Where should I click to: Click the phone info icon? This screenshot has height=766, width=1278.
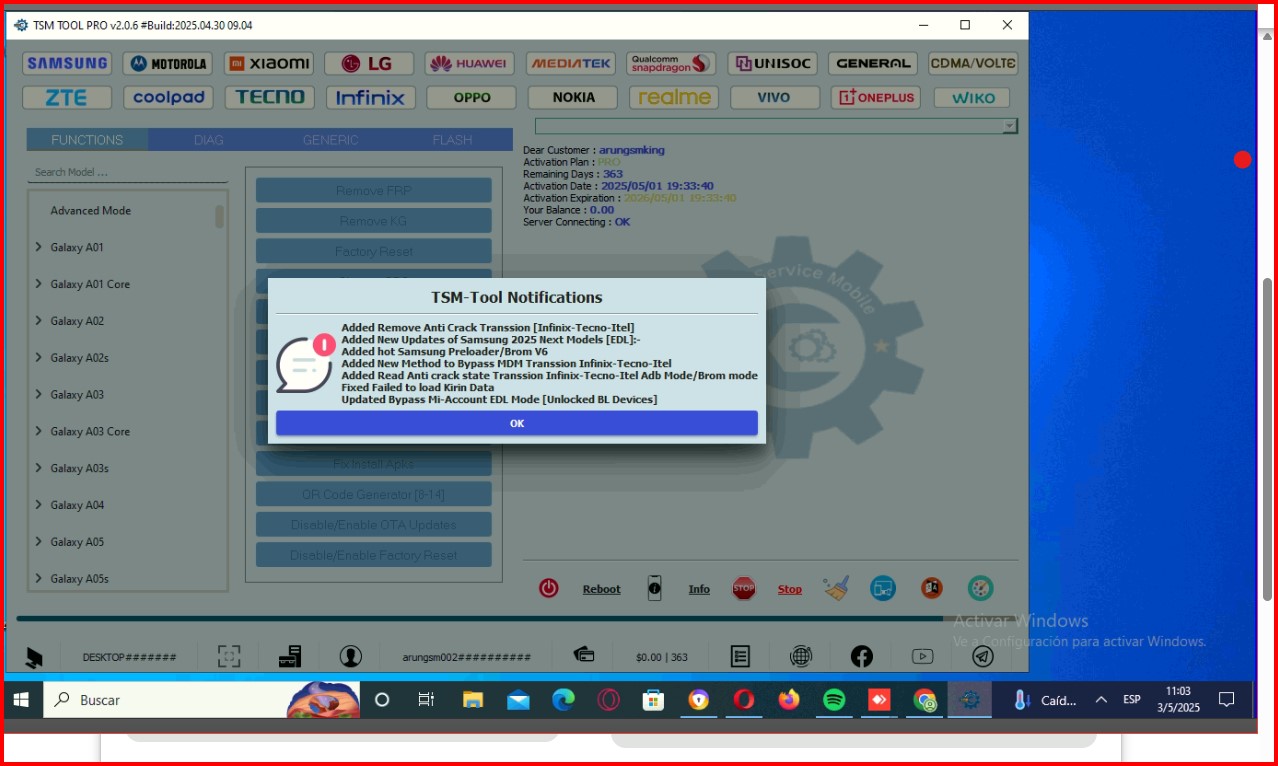(x=654, y=588)
